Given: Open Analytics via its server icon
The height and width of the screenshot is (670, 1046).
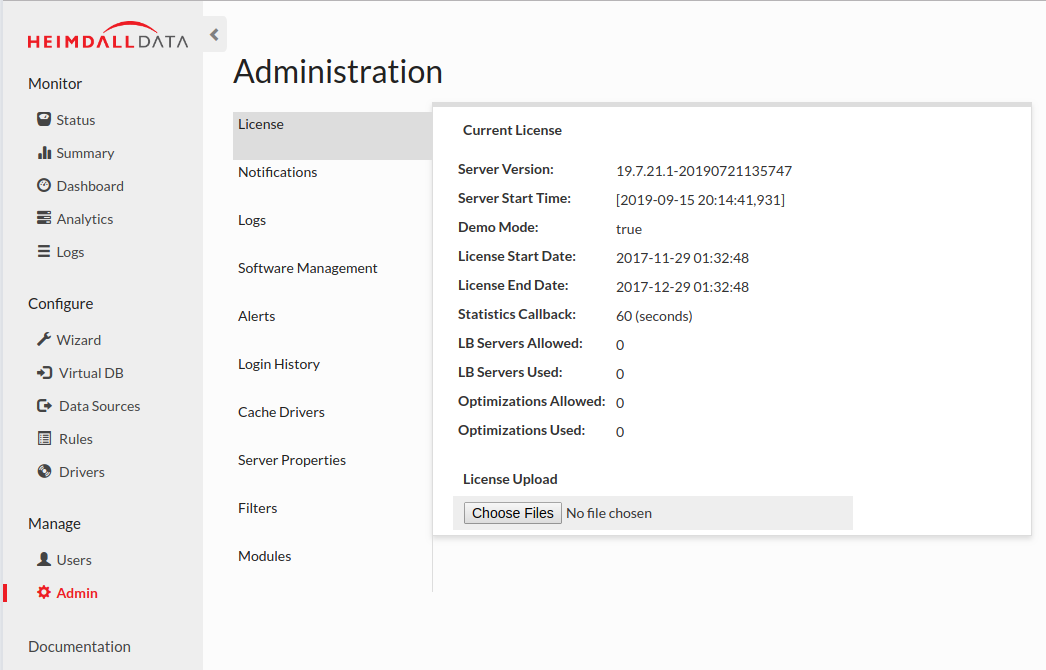Looking at the screenshot, I should tap(44, 219).
